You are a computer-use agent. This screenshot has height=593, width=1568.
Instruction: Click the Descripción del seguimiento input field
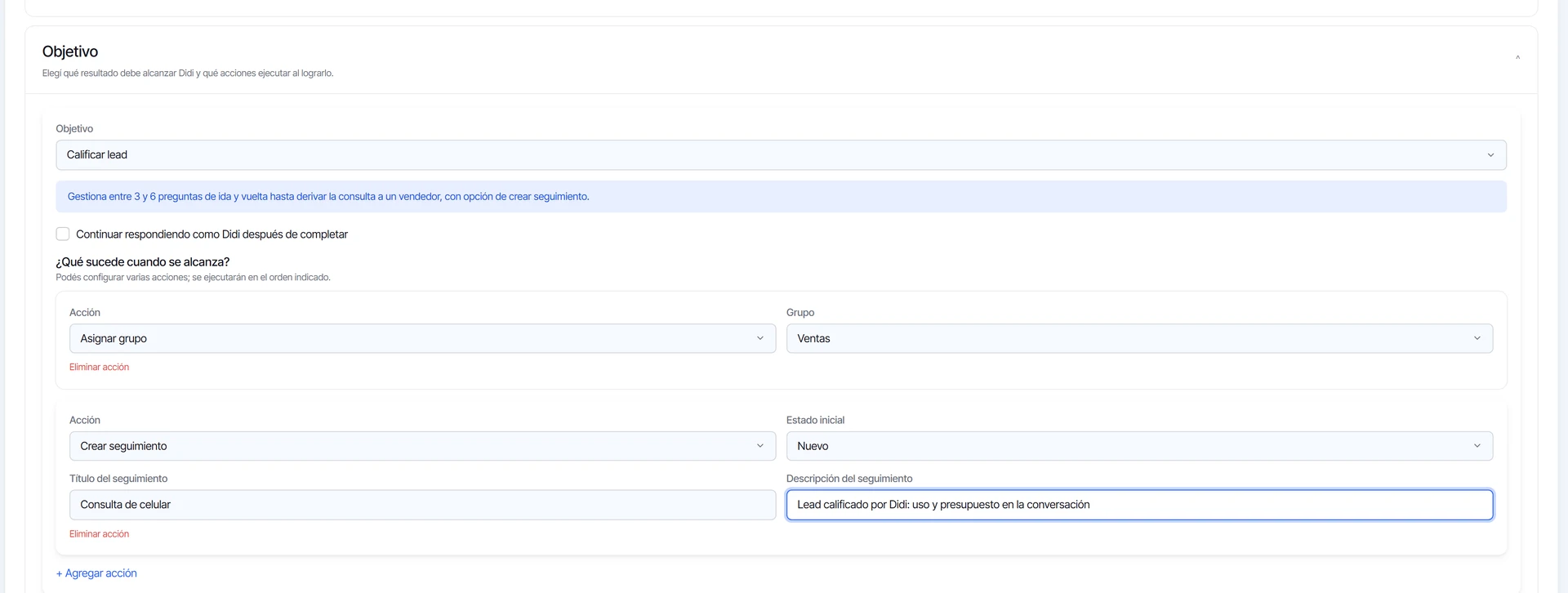click(1139, 505)
